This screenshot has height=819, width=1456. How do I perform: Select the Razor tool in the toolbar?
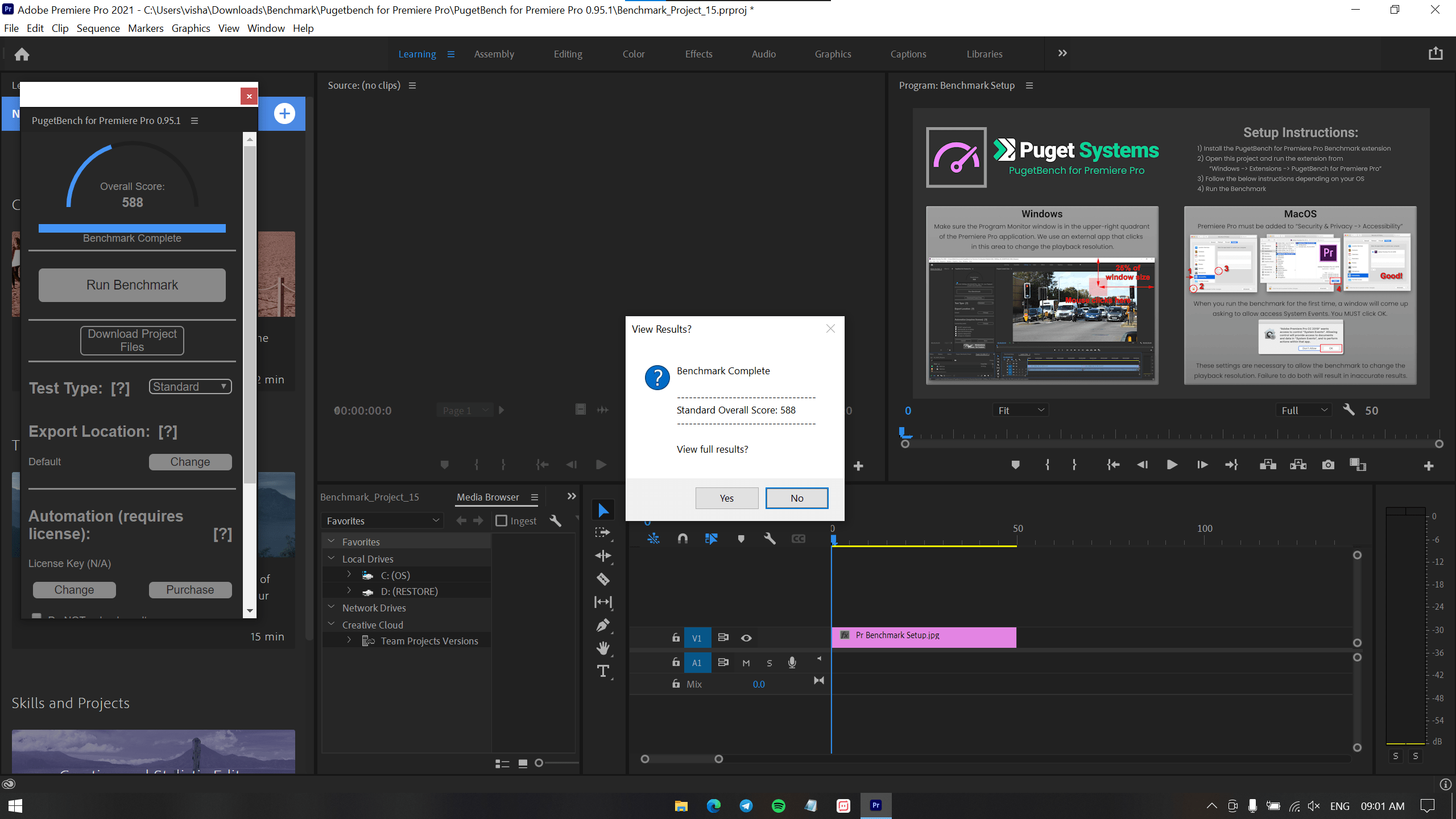click(x=603, y=579)
